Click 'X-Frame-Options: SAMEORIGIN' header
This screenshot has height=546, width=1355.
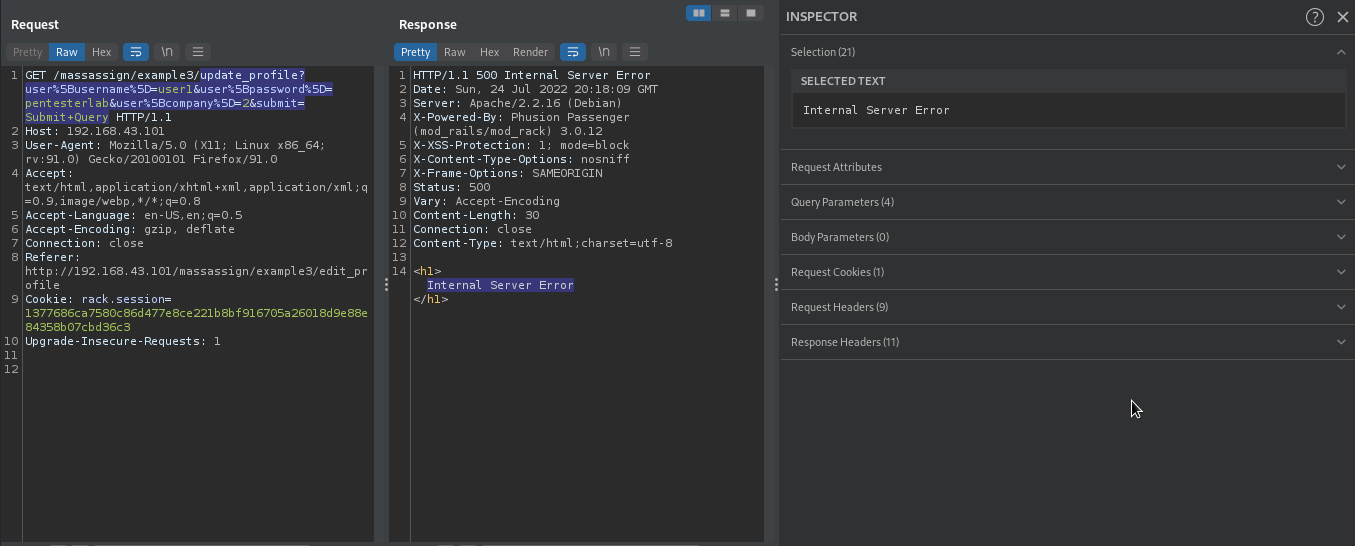507,173
